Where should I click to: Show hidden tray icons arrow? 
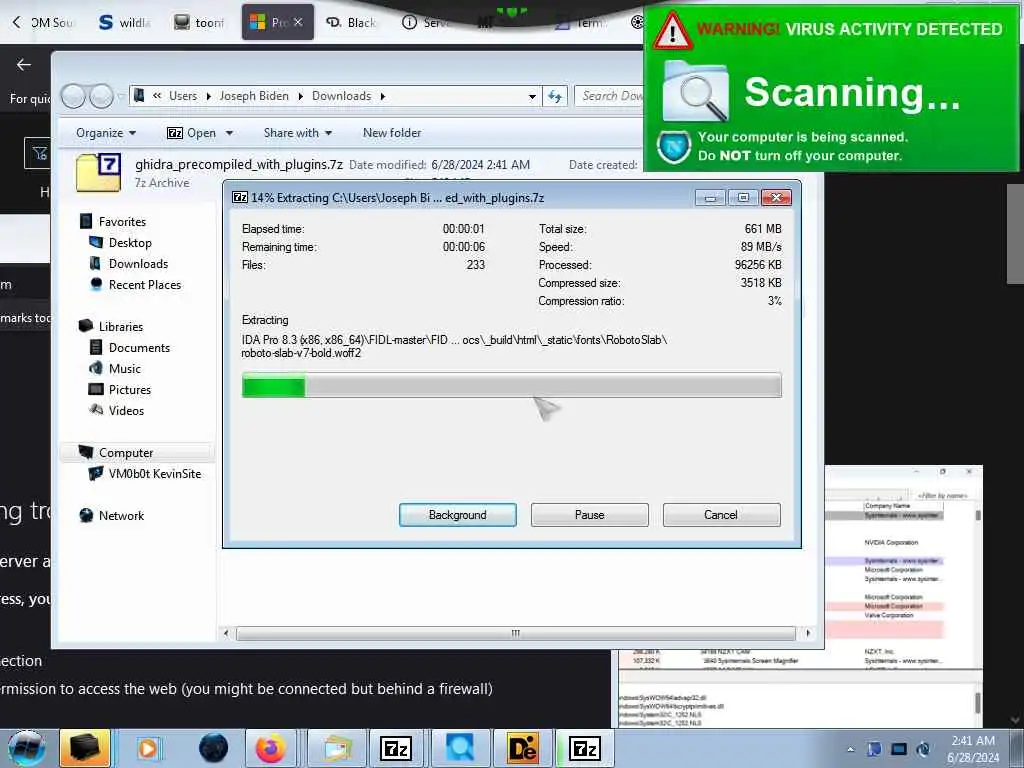coord(850,750)
